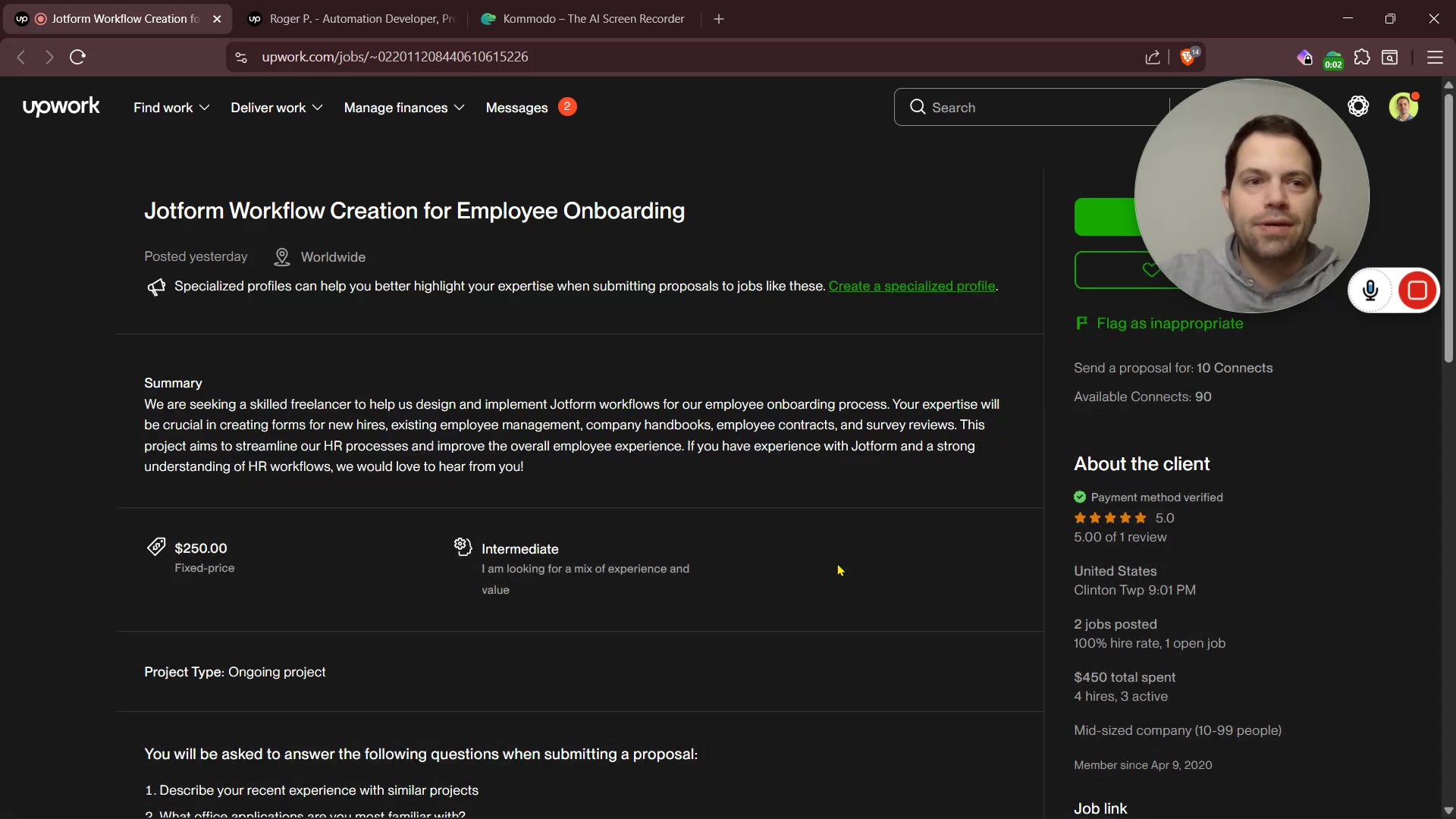Open Messages from the navigation
The image size is (1456, 819).
(x=516, y=108)
